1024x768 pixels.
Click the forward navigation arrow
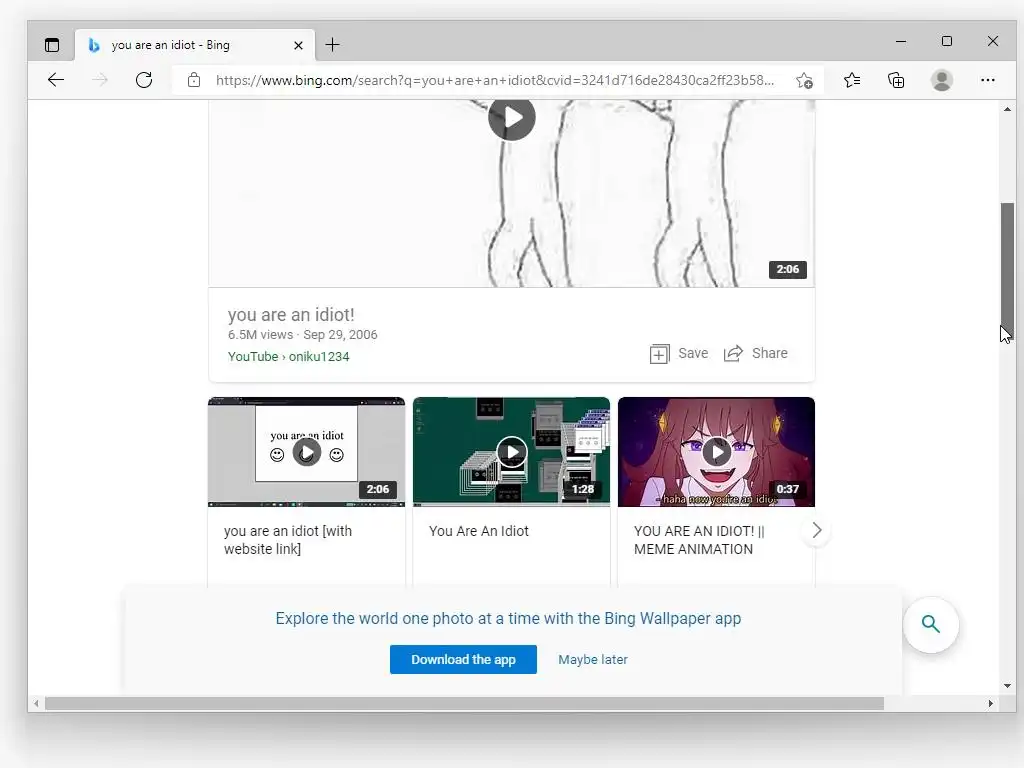tap(100, 80)
